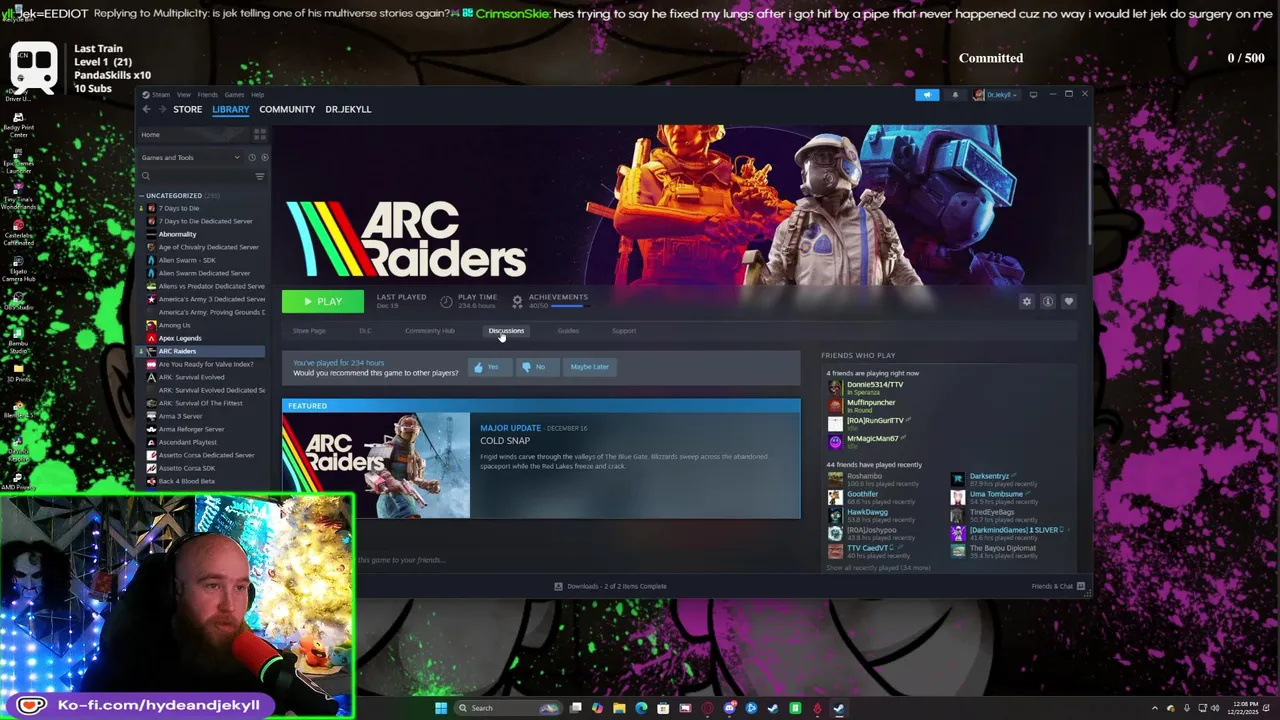Viewport: 1280px width, 720px height.
Task: Open ARC Raiders achievements
Action: point(549,300)
